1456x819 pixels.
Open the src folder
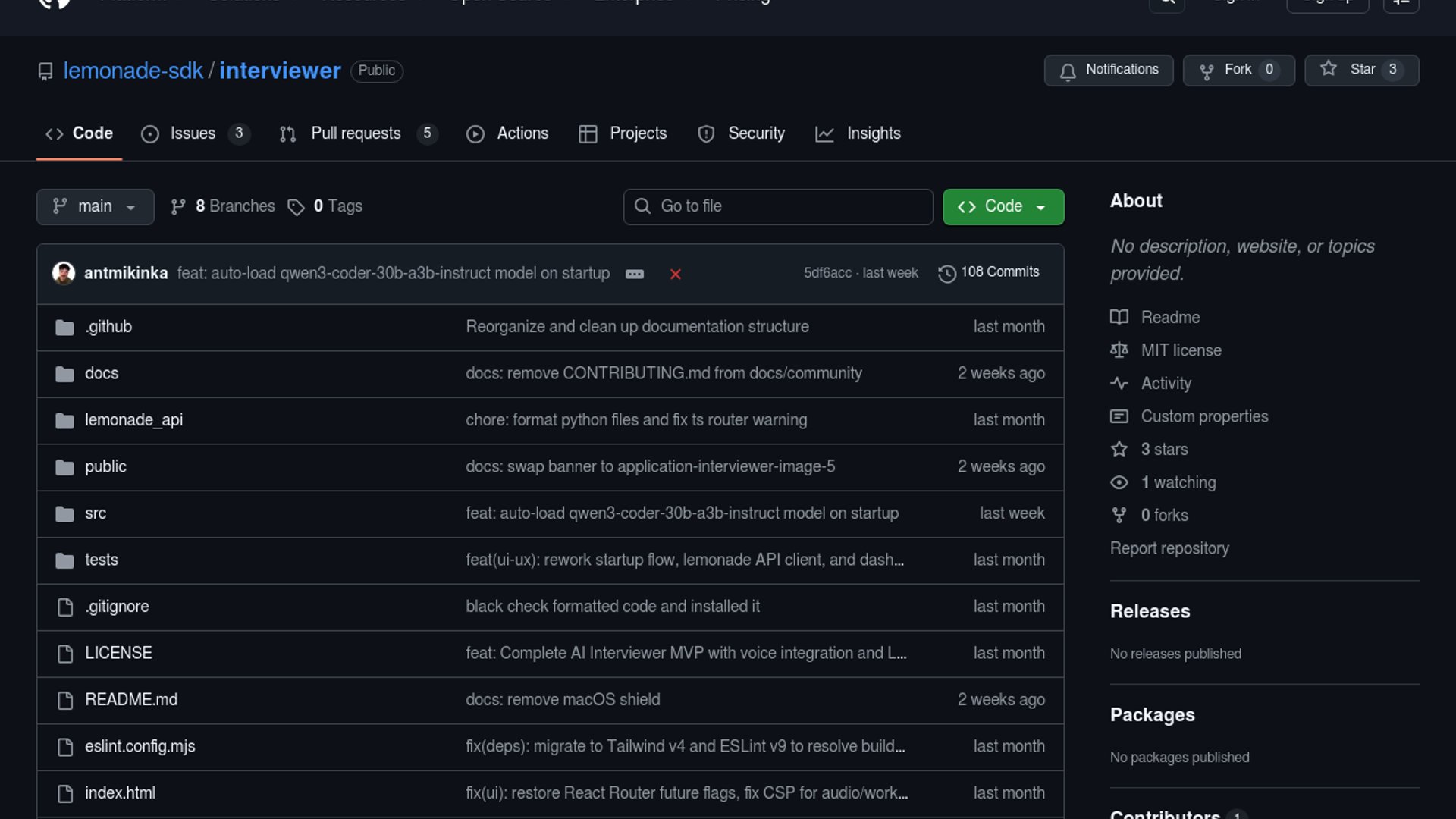96,513
